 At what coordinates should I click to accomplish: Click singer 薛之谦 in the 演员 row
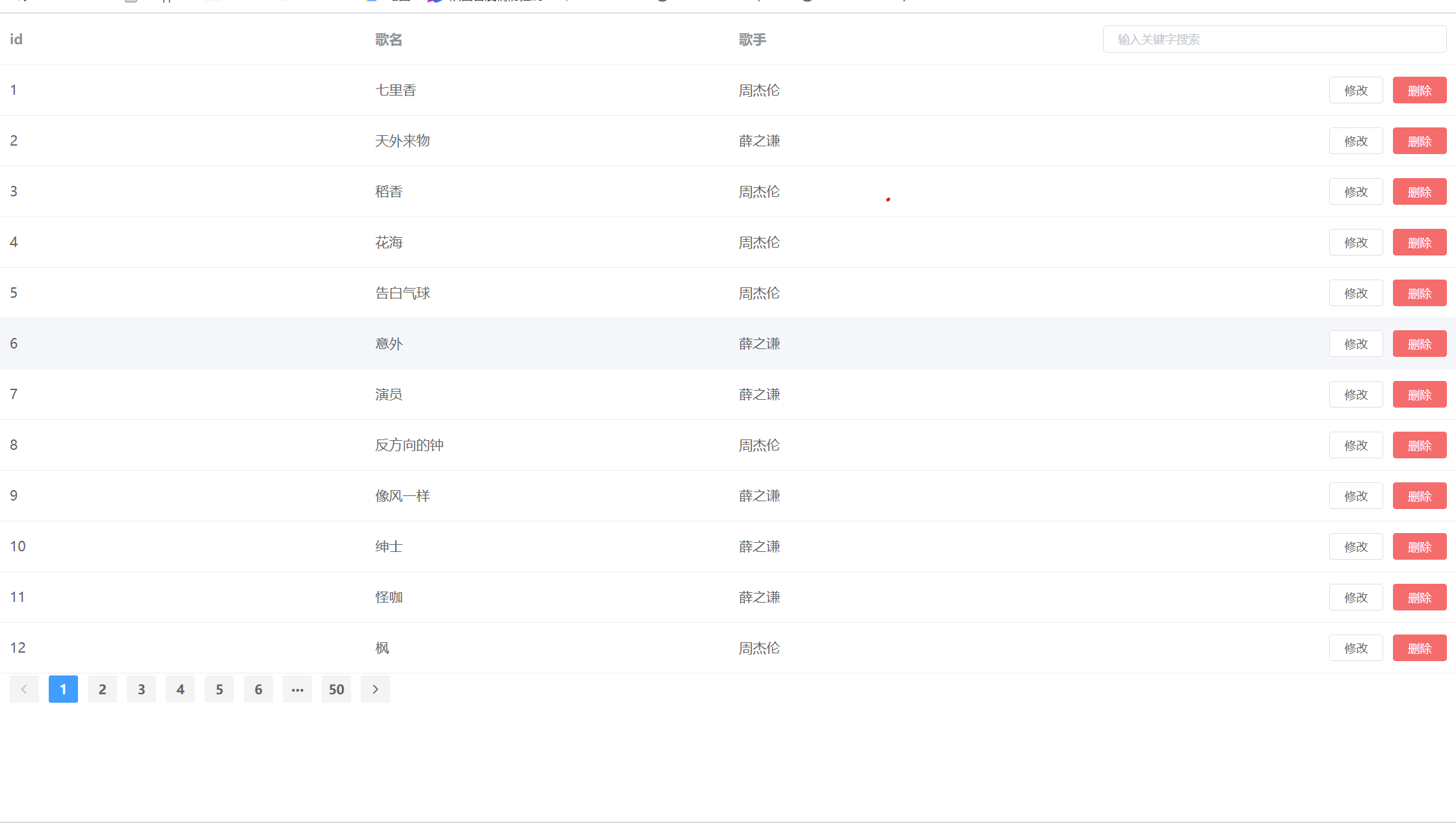click(759, 395)
